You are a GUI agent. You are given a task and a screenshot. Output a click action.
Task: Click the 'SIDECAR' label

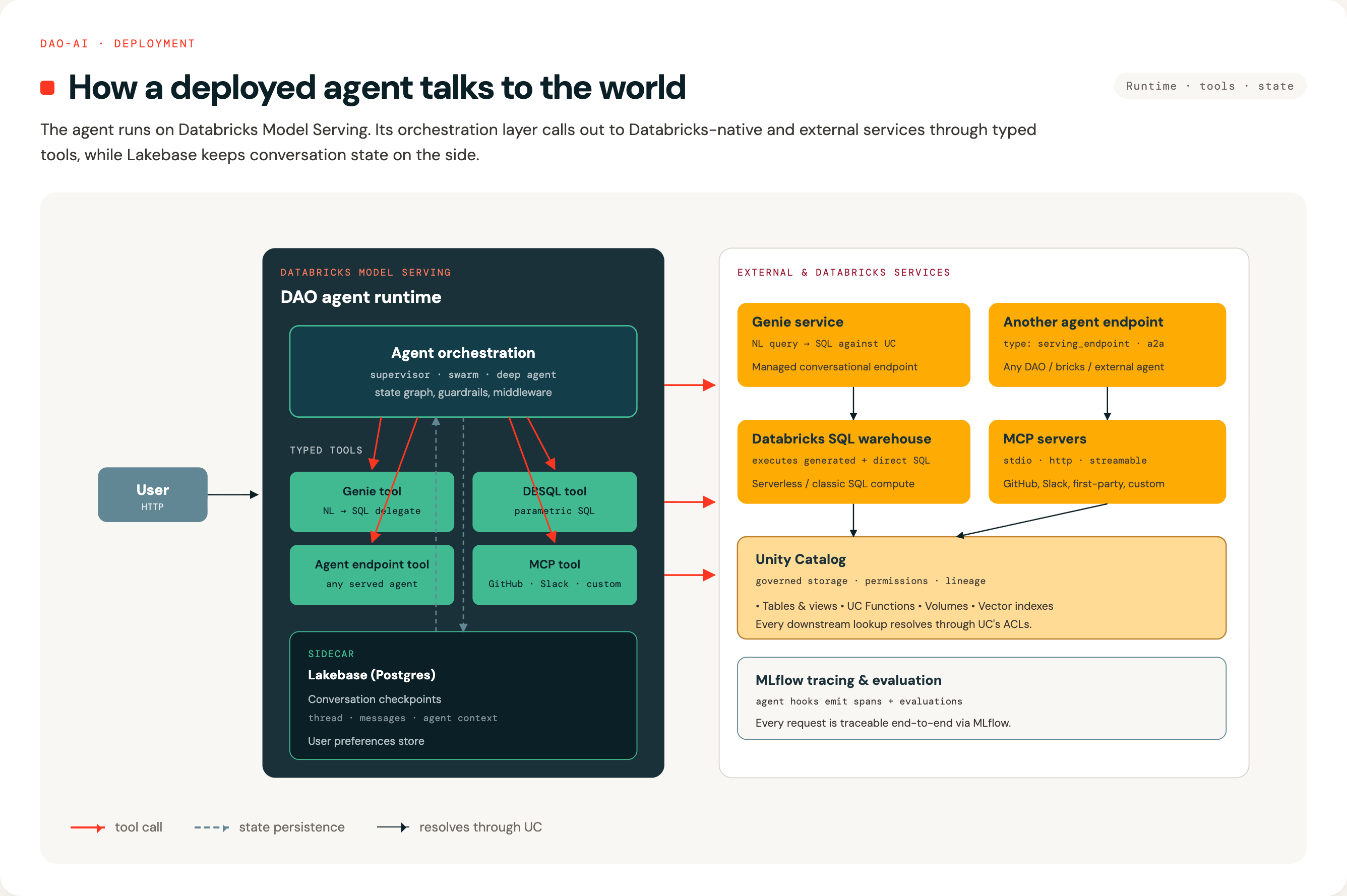click(331, 654)
